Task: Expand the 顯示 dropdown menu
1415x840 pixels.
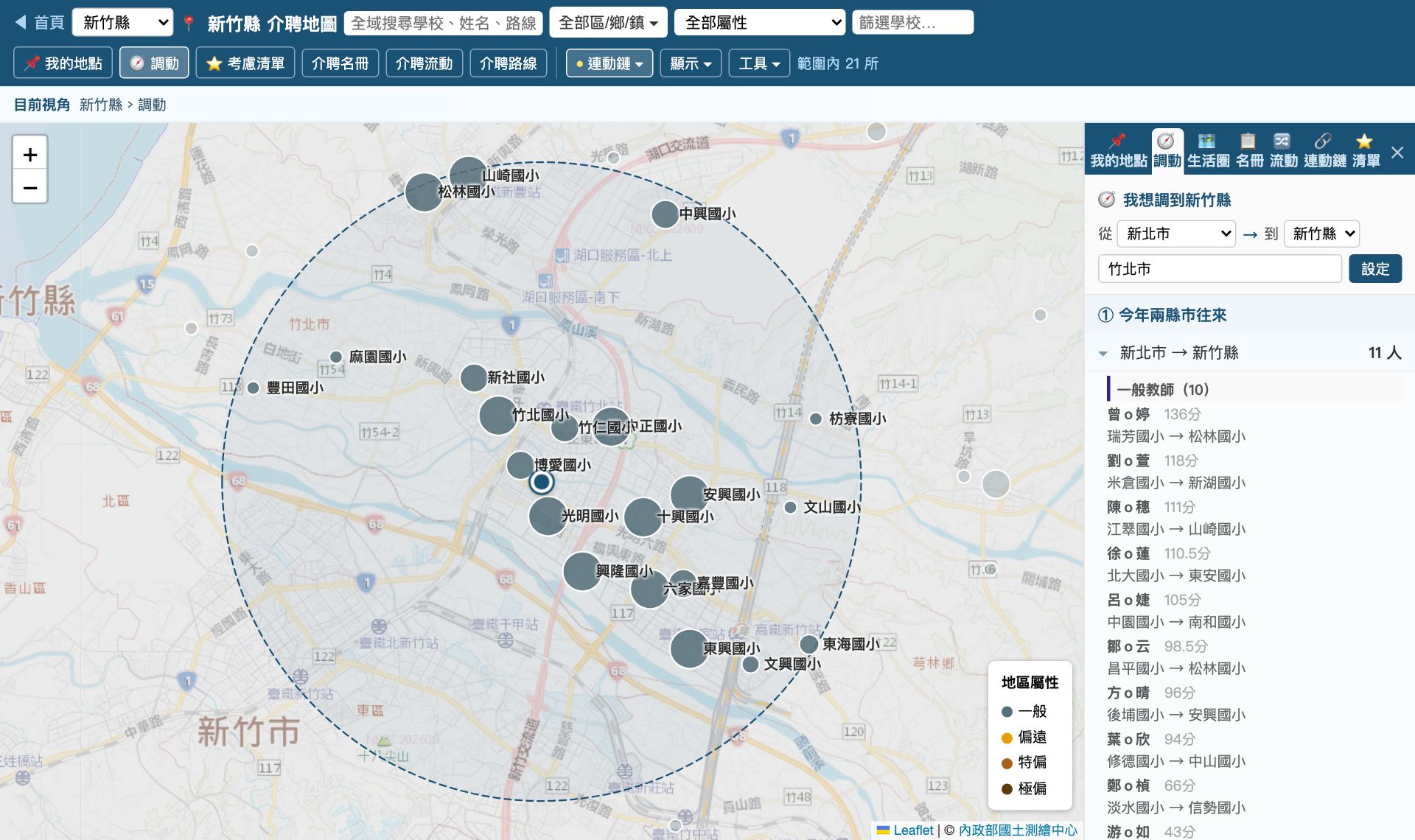Action: (x=691, y=63)
